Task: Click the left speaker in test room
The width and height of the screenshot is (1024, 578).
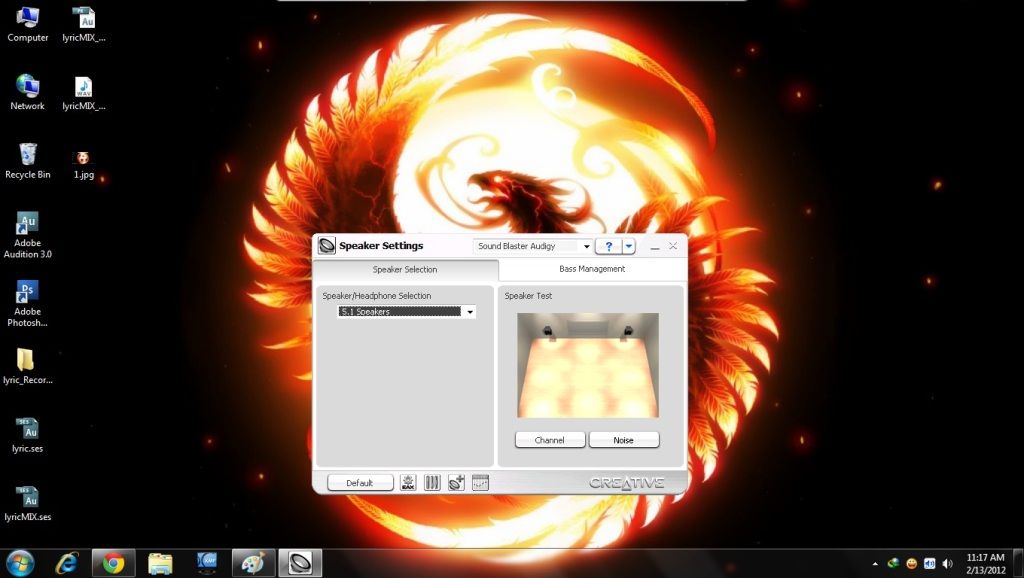Action: pos(549,332)
